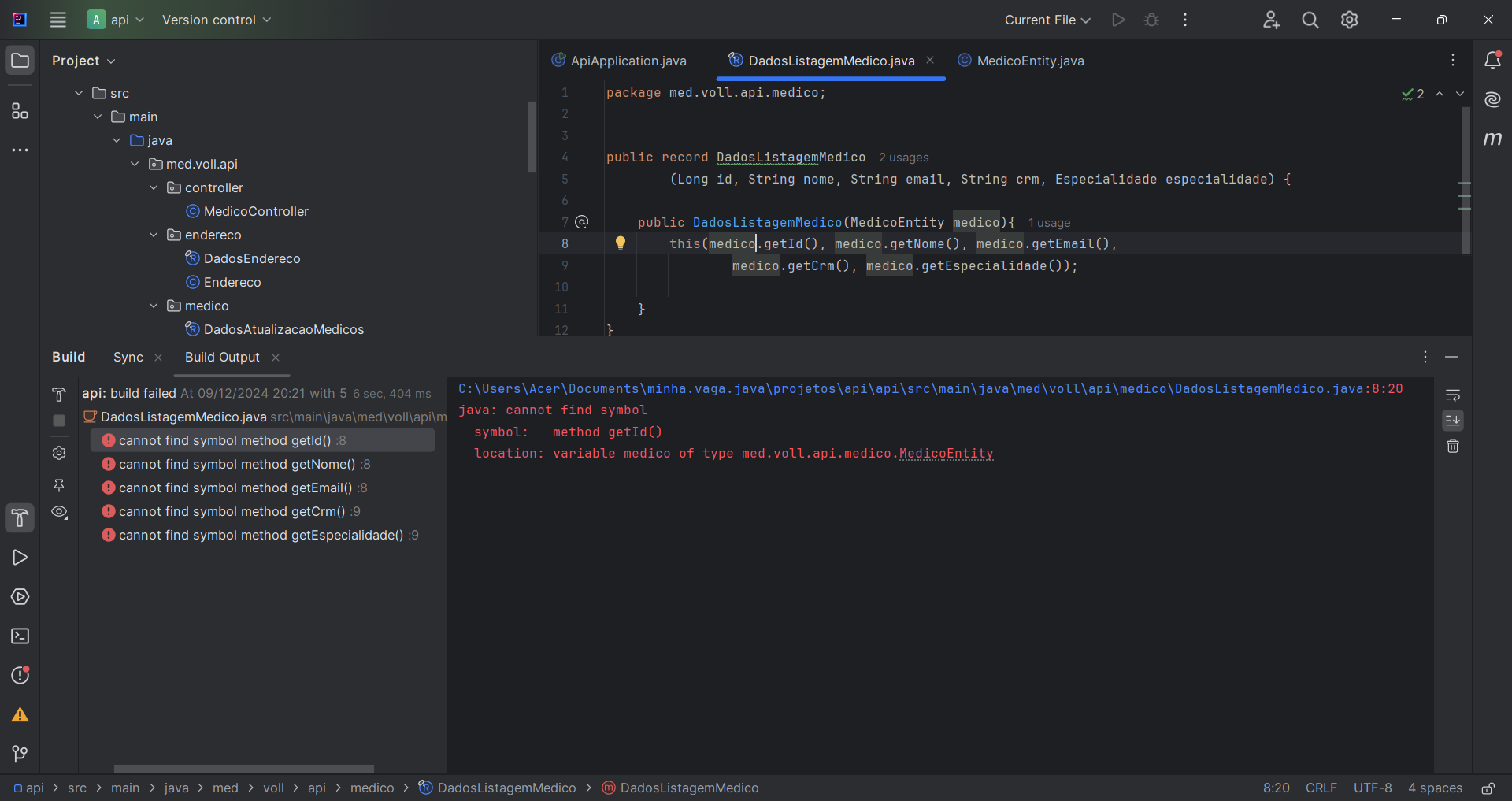Toggle read-only lock in status bar
This screenshot has height=801, width=1512.
pyautogui.click(x=1488, y=788)
